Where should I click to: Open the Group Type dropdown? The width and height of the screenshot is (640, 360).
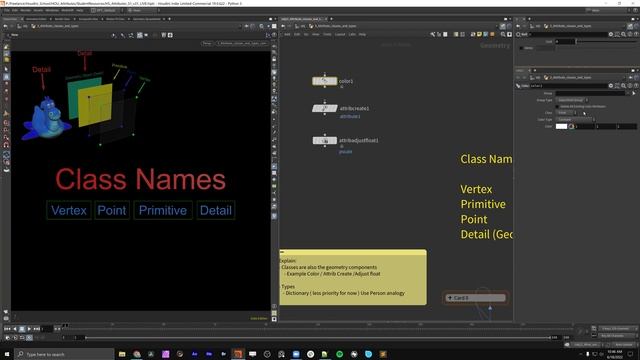pyautogui.click(x=571, y=100)
